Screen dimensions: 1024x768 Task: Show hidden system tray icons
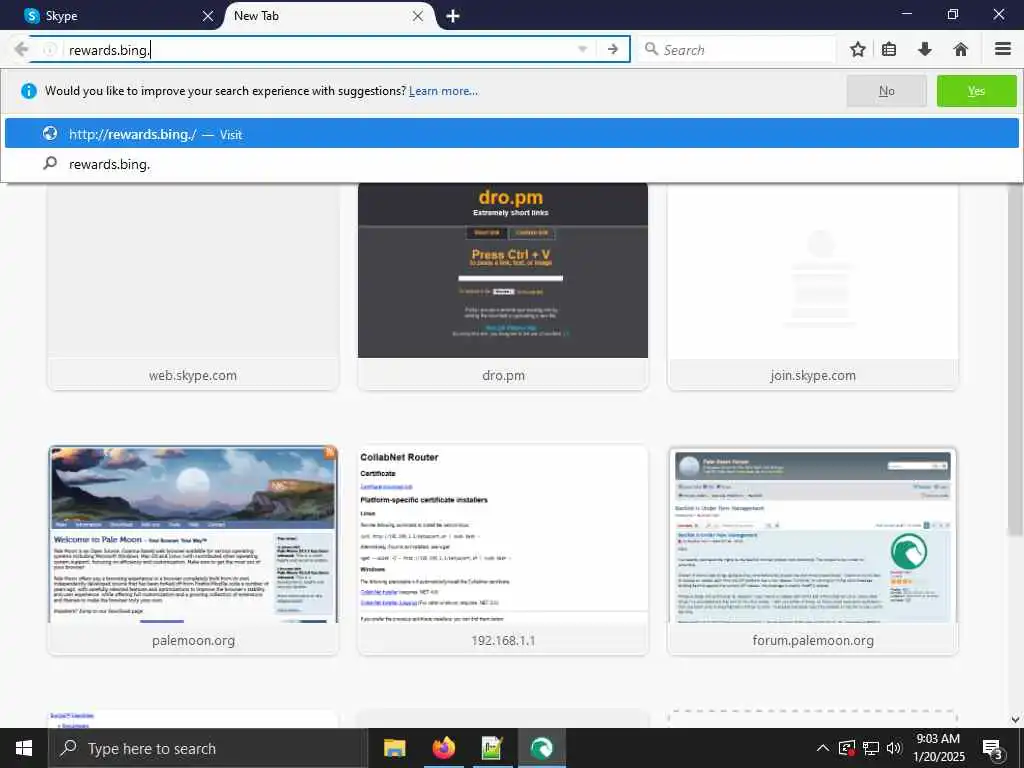(823, 748)
